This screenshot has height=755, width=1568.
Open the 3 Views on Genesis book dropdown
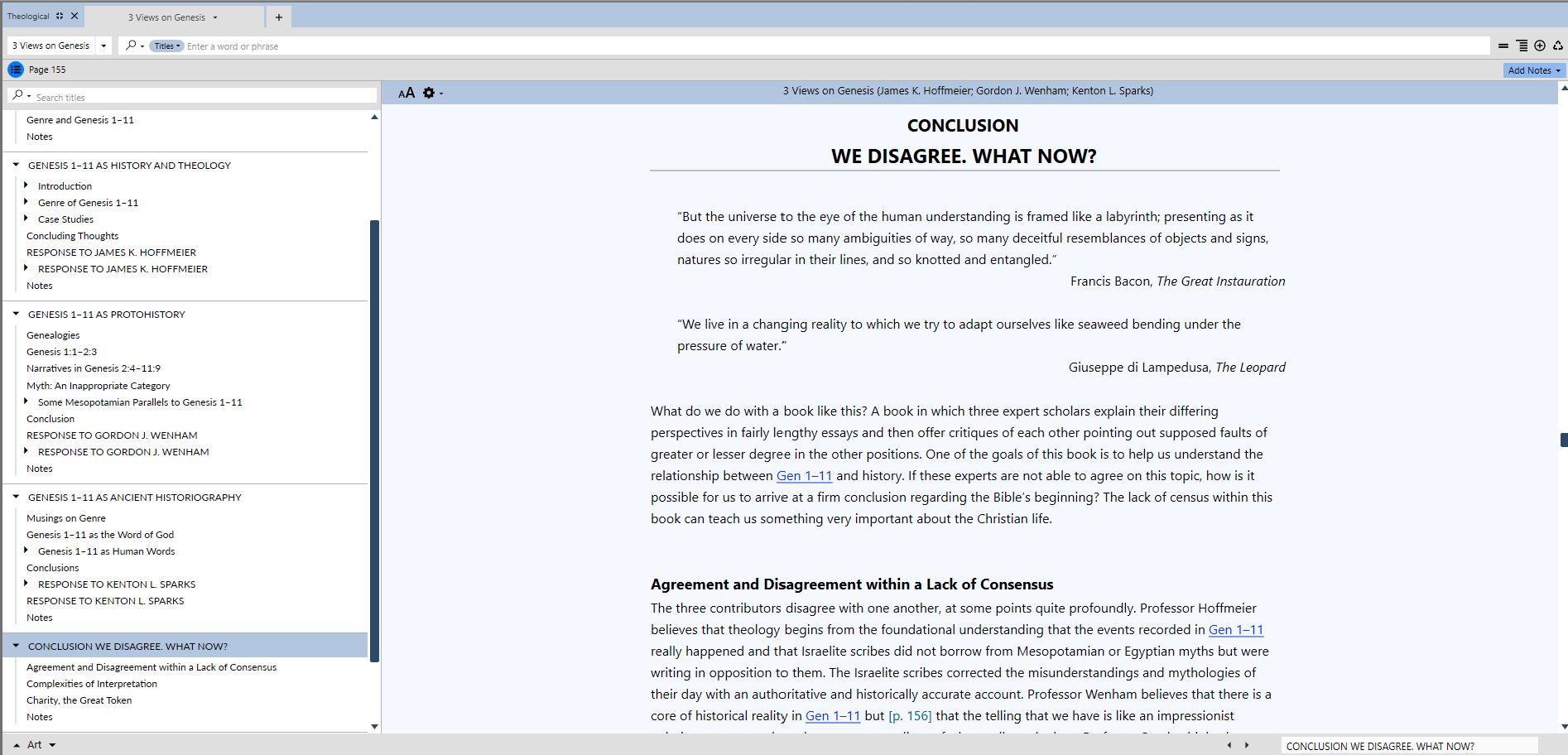click(103, 46)
